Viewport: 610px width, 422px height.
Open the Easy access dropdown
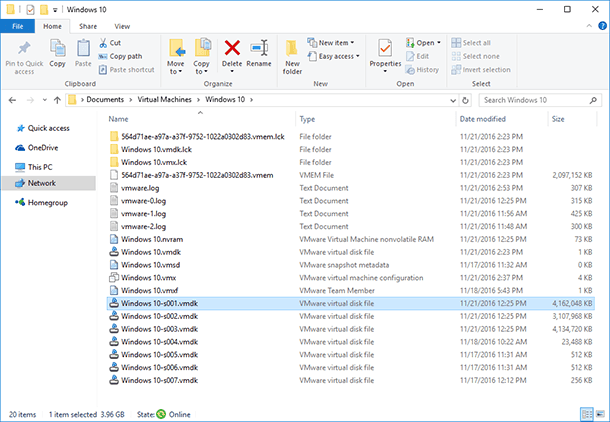333,56
